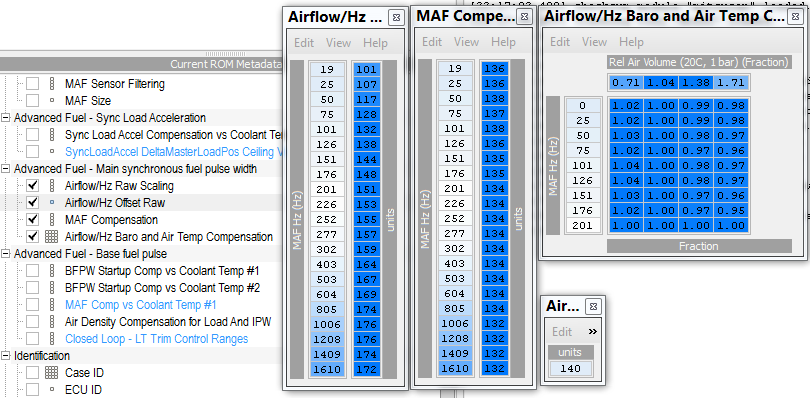Screen dimensions: 810x398
Task: Select SyncLoadAccel DeltaMasterLoadPos Ceiling entry
Action: point(175,152)
